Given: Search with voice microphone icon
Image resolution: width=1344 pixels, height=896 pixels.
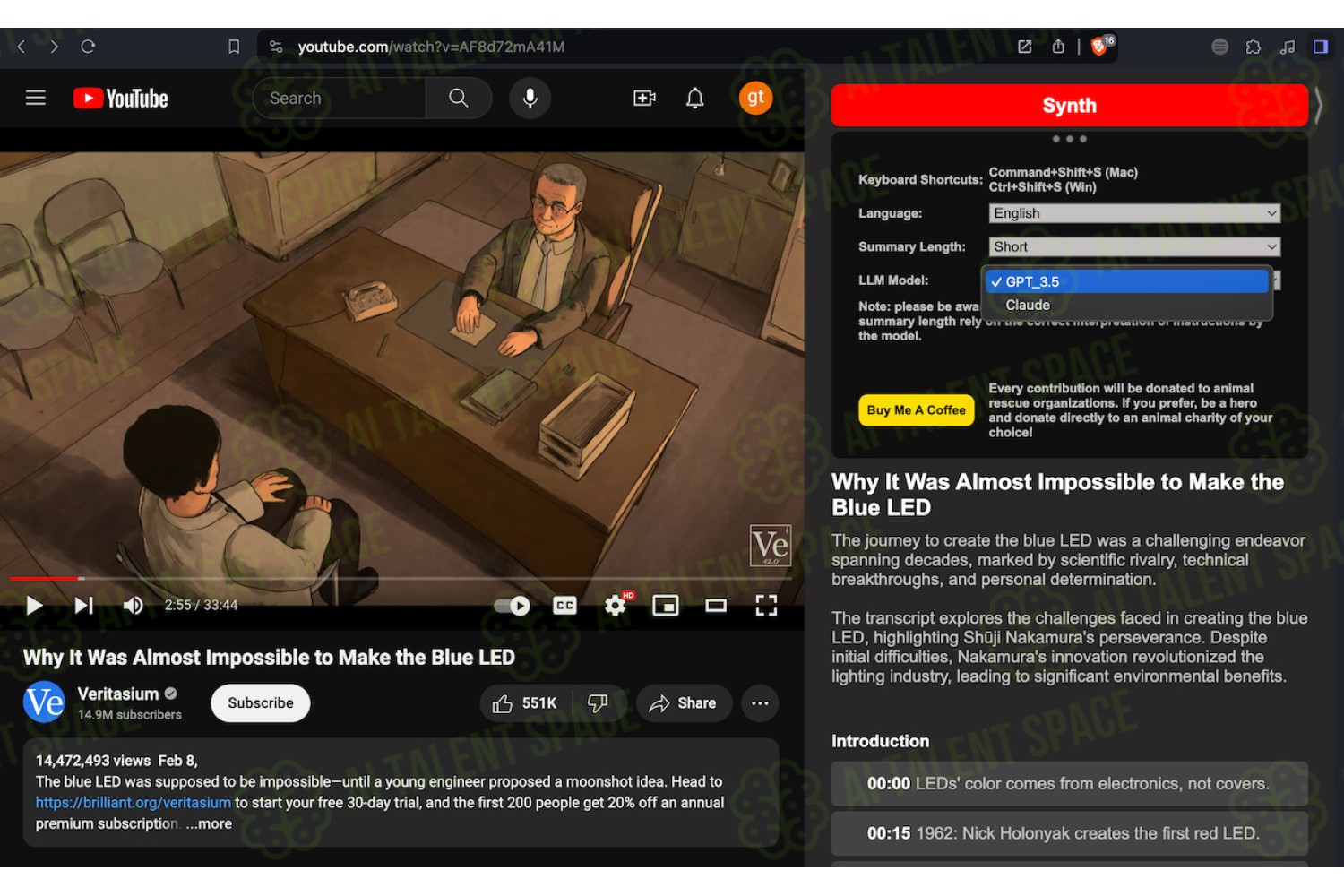Looking at the screenshot, I should tap(530, 98).
